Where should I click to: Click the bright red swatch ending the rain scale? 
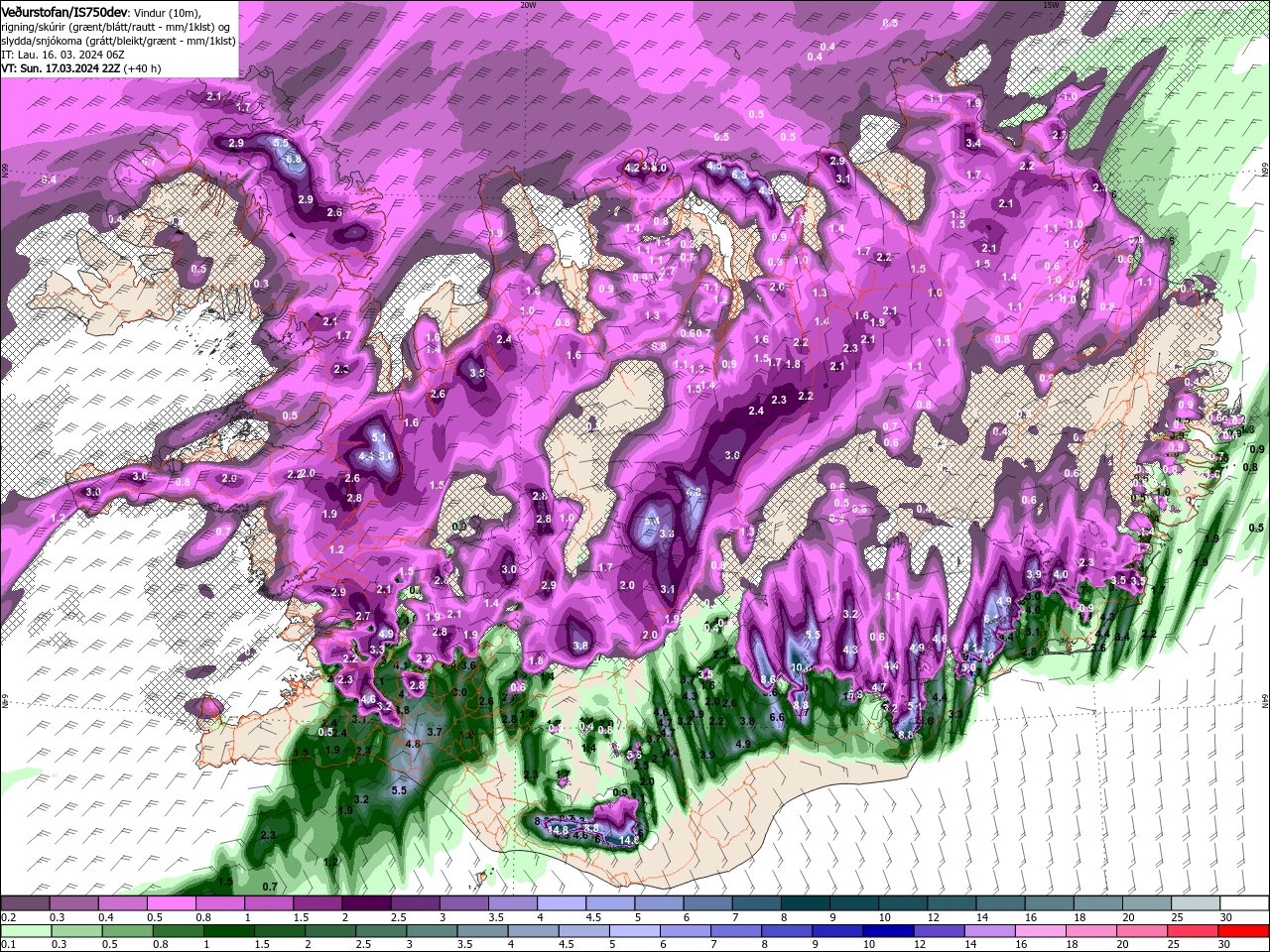pos(1243,930)
